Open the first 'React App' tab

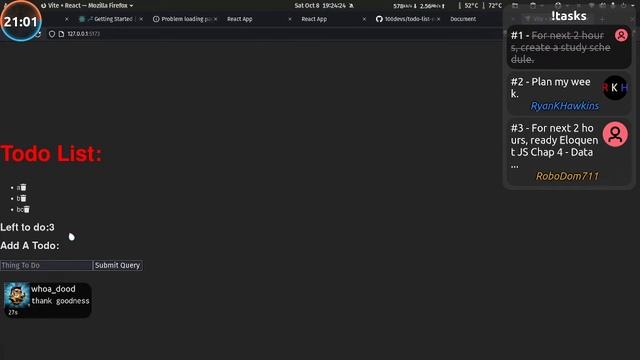pyautogui.click(x=240, y=19)
